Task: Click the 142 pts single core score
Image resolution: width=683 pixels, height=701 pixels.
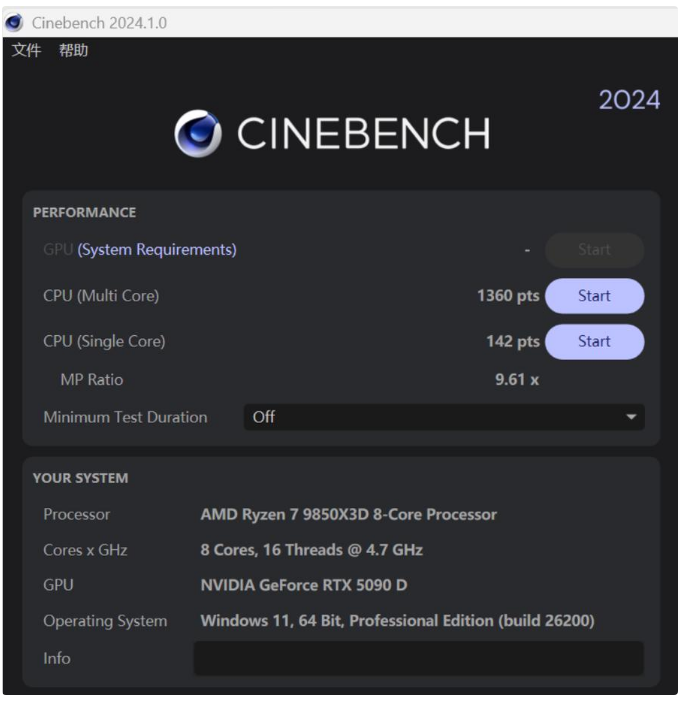Action: [512, 341]
